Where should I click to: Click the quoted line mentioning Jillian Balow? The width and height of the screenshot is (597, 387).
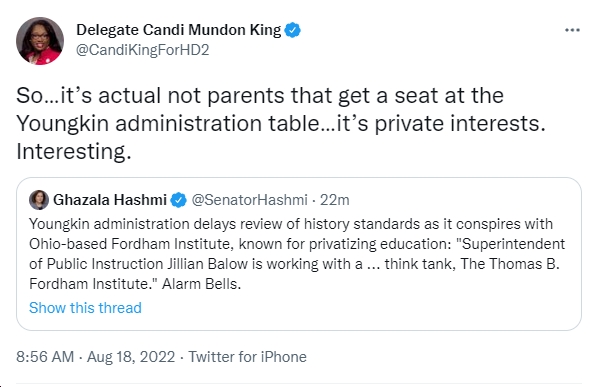click(294, 264)
